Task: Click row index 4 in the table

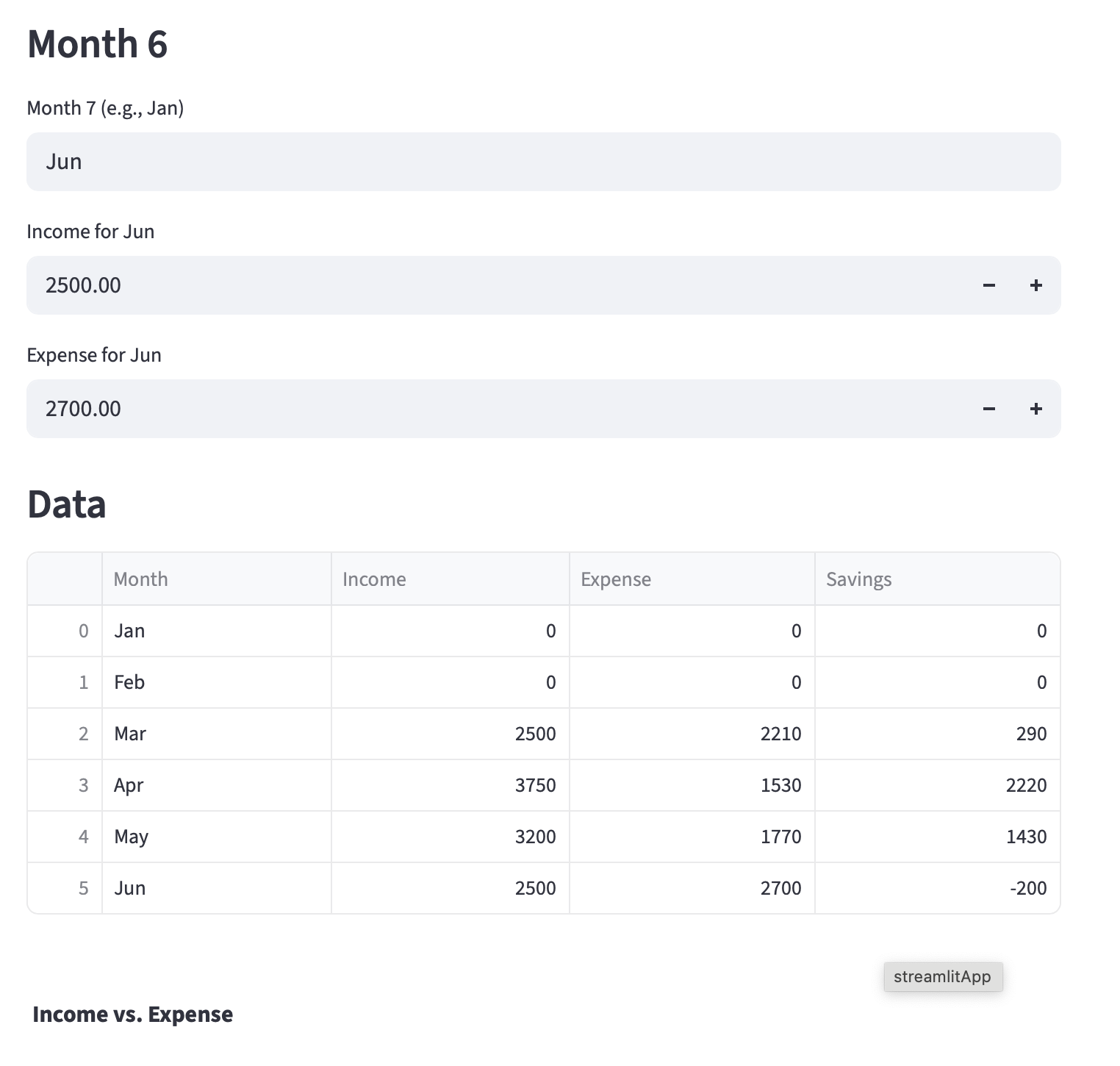Action: click(83, 837)
